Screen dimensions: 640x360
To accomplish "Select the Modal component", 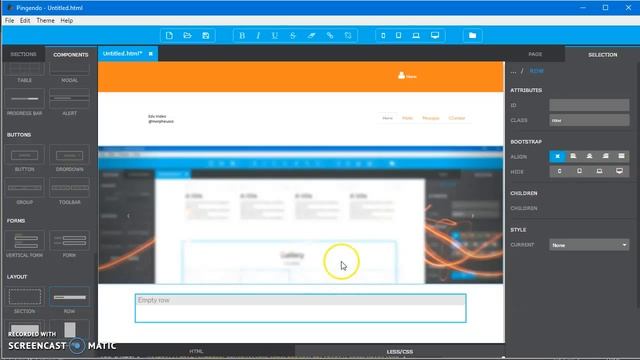I will click(x=69, y=73).
